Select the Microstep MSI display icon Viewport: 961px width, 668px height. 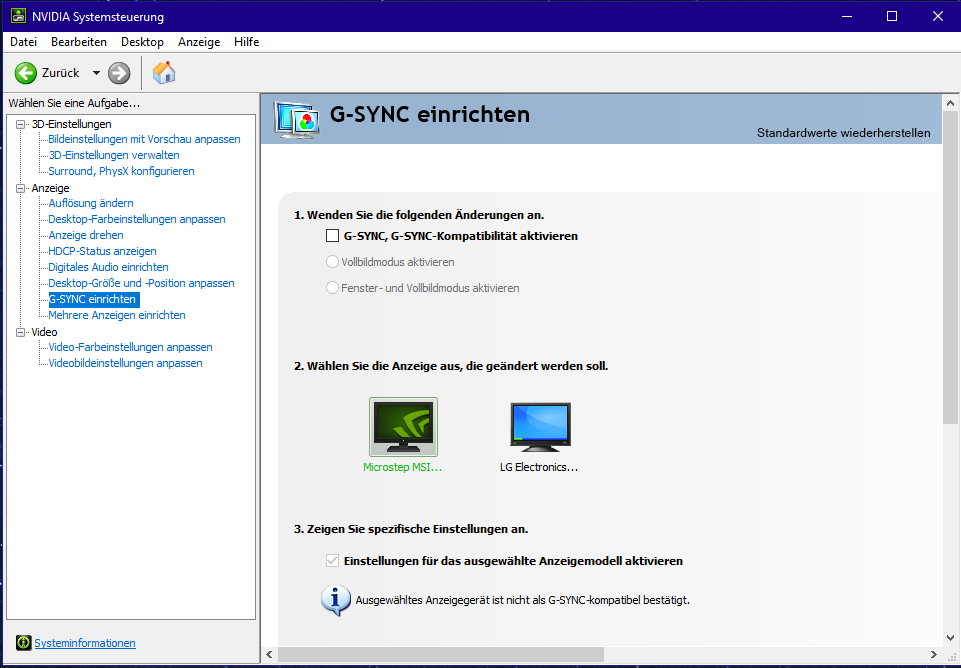click(x=403, y=427)
